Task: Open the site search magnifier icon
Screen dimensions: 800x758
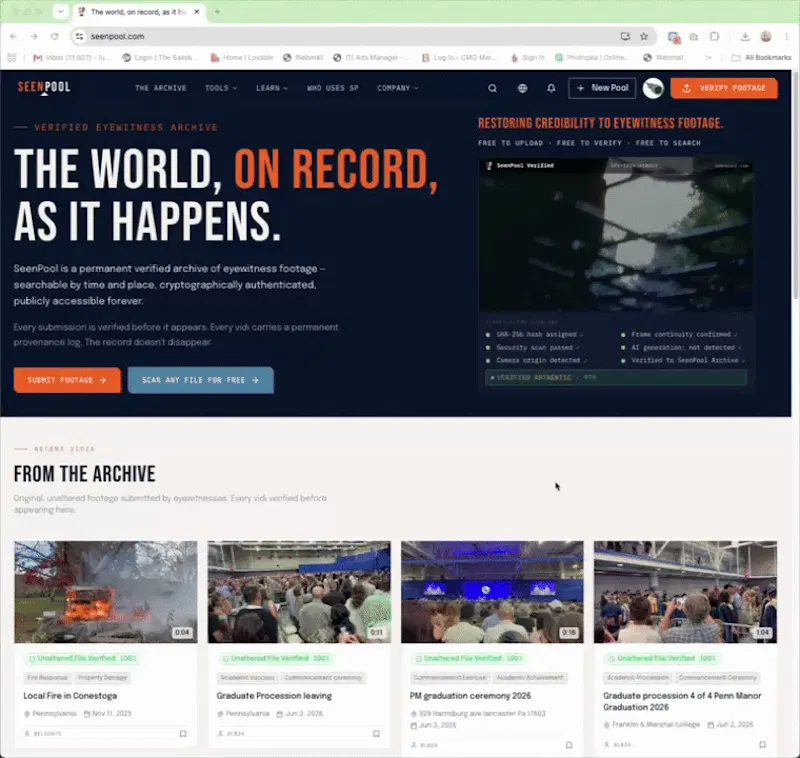Action: click(x=492, y=88)
